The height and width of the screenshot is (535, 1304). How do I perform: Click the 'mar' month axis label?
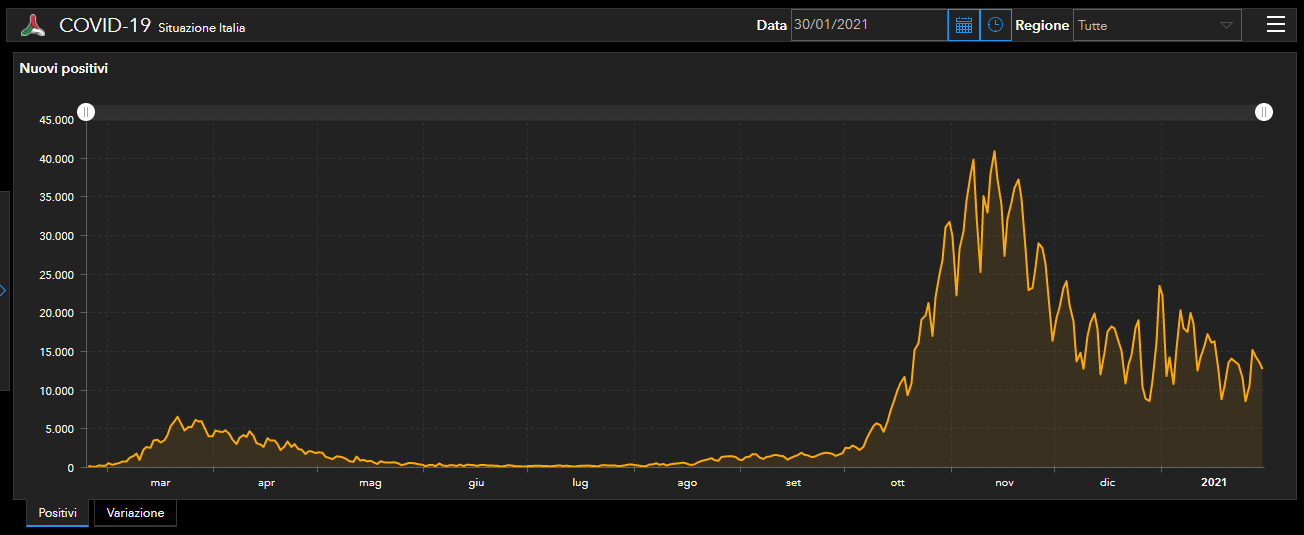[x=160, y=483]
